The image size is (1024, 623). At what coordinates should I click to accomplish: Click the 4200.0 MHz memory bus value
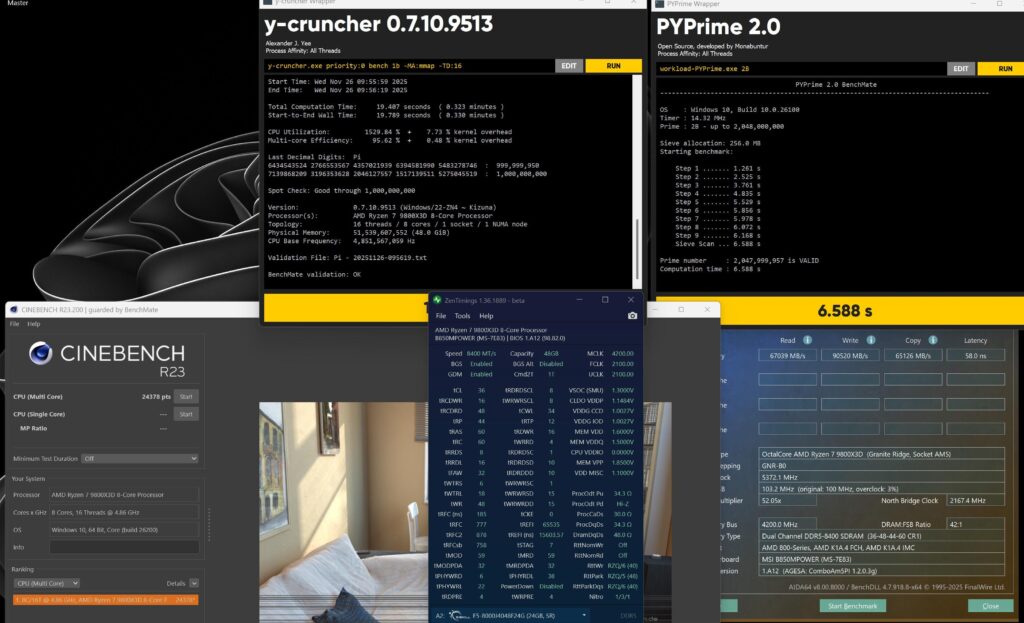787,524
